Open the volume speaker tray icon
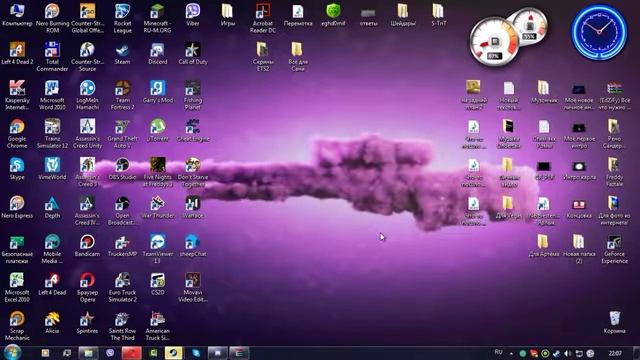640x360 pixels. coord(567,353)
